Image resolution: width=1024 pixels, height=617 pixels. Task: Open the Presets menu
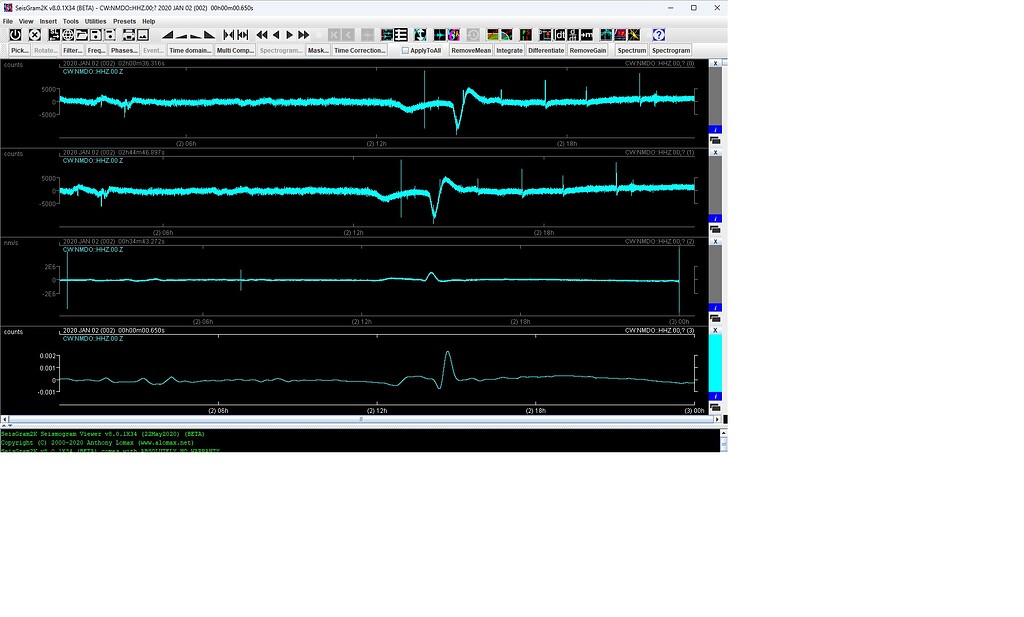coord(123,20)
